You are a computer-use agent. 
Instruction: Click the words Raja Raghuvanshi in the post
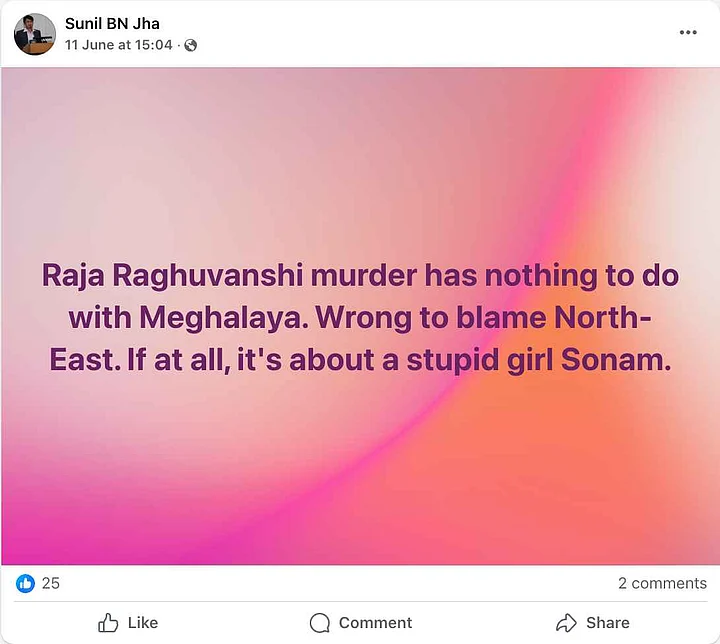click(153, 275)
